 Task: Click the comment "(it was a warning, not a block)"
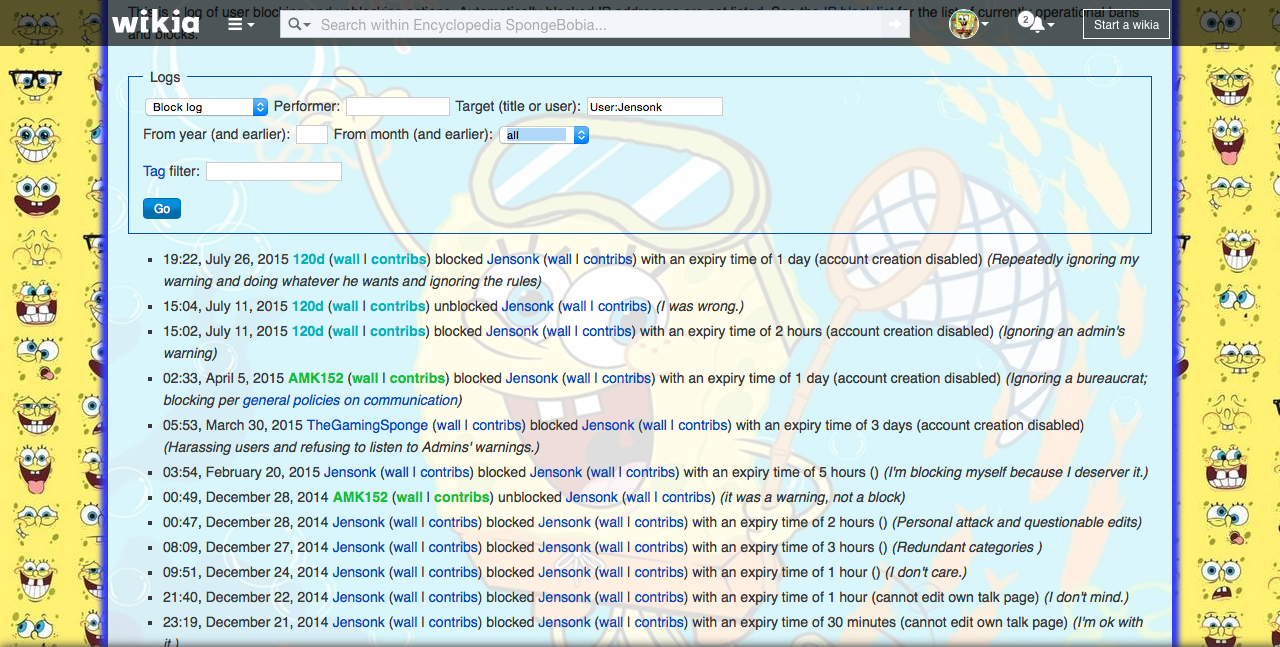coord(812,497)
